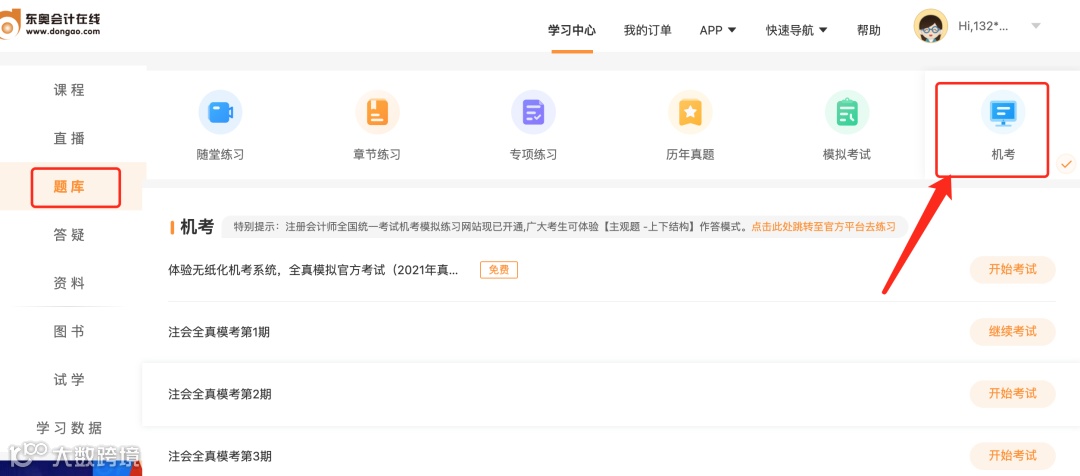Select 图书 in the left sidebar

pyautogui.click(x=70, y=331)
